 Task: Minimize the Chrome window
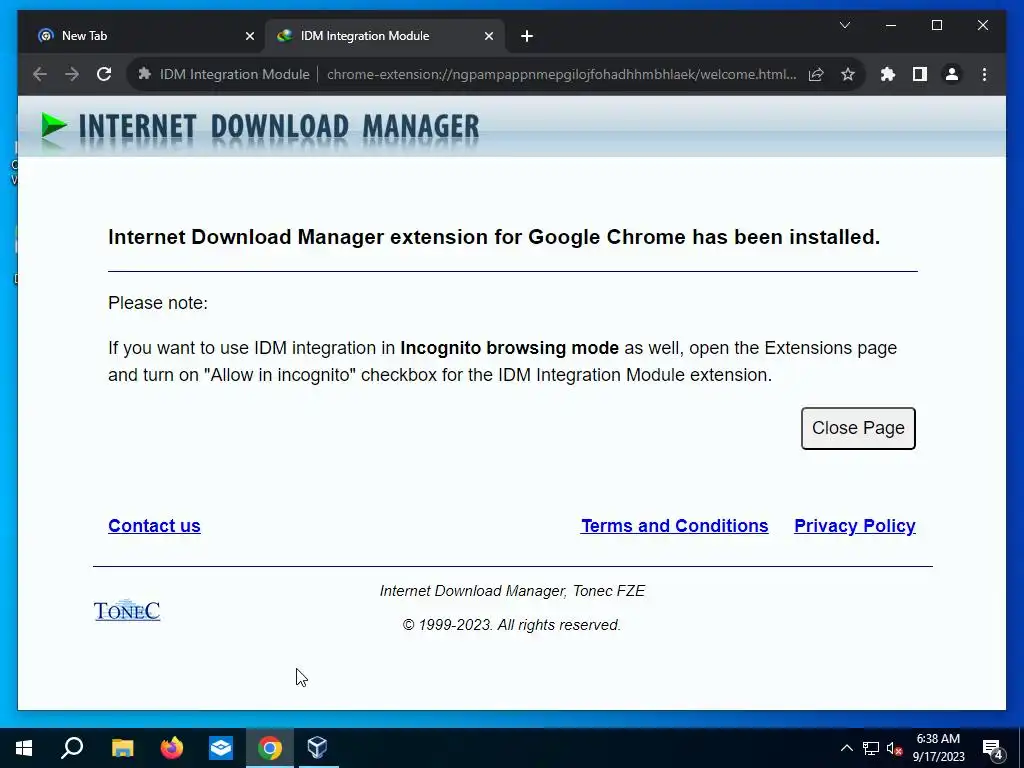[x=891, y=25]
